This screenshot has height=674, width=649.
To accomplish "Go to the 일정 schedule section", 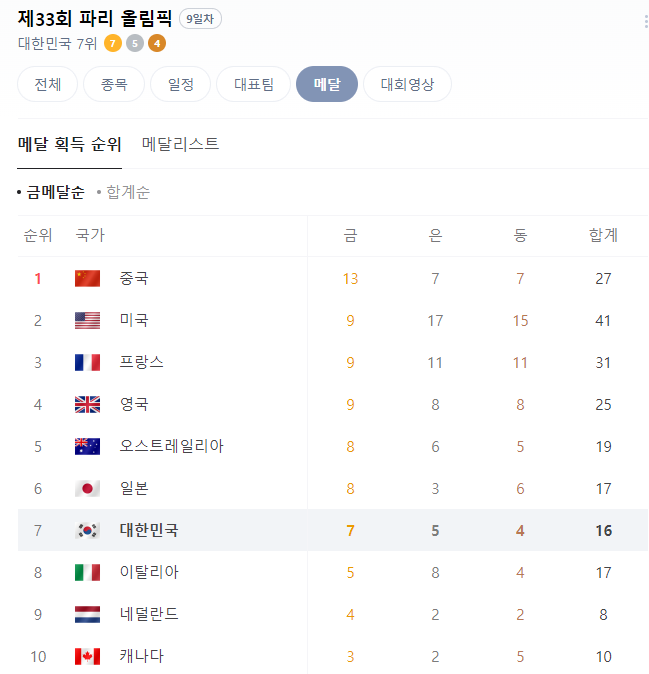I will pyautogui.click(x=181, y=84).
